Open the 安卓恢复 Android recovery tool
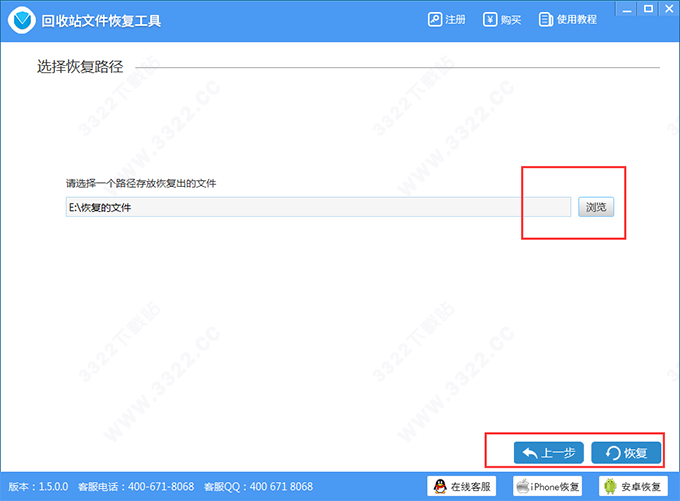Viewport: 680px width, 501px height. point(633,486)
